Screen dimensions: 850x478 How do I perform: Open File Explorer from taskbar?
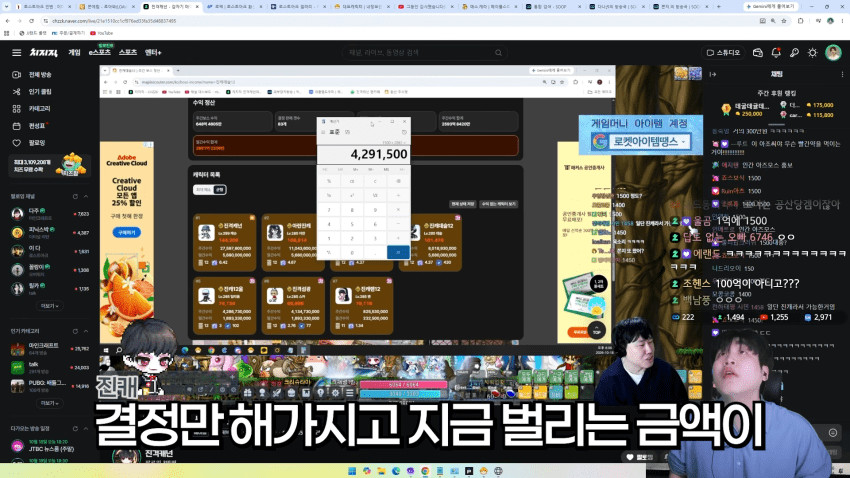click(x=382, y=470)
